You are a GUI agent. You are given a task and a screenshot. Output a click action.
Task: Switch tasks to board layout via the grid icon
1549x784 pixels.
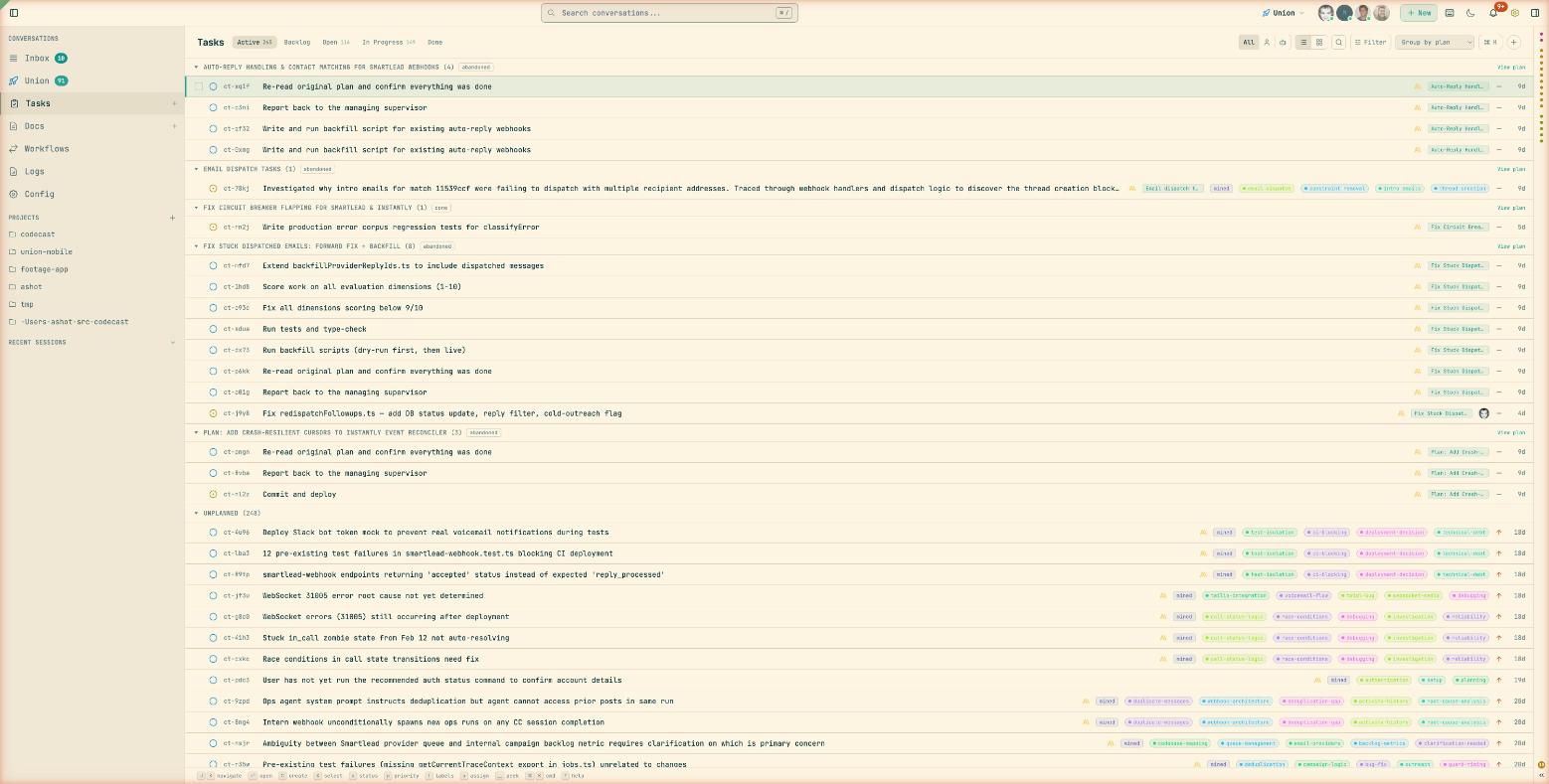[1319, 43]
